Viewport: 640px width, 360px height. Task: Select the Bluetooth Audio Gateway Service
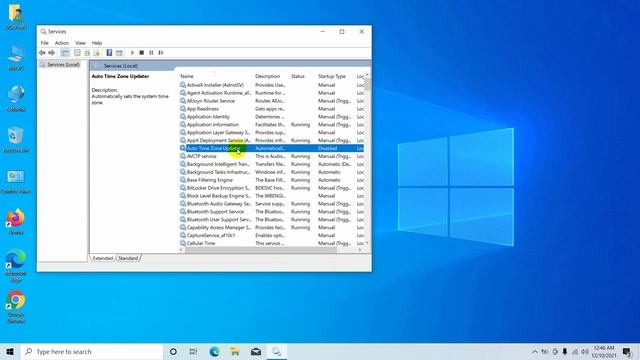(x=271, y=204)
